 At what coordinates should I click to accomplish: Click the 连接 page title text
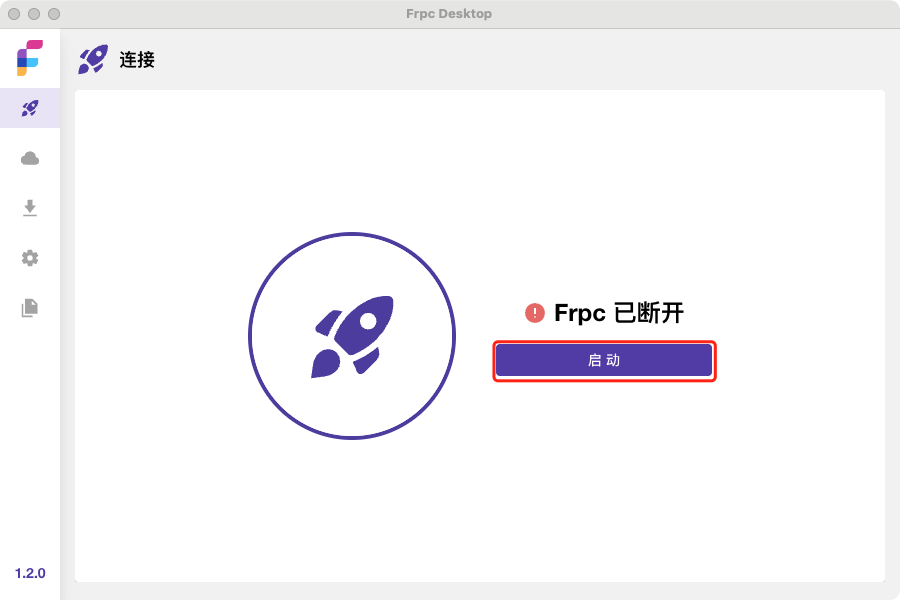tap(137, 60)
